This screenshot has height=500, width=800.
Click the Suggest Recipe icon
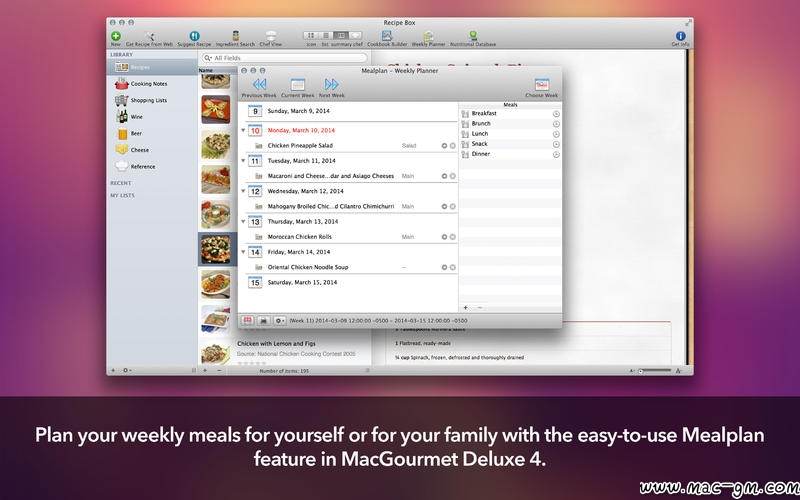click(194, 36)
